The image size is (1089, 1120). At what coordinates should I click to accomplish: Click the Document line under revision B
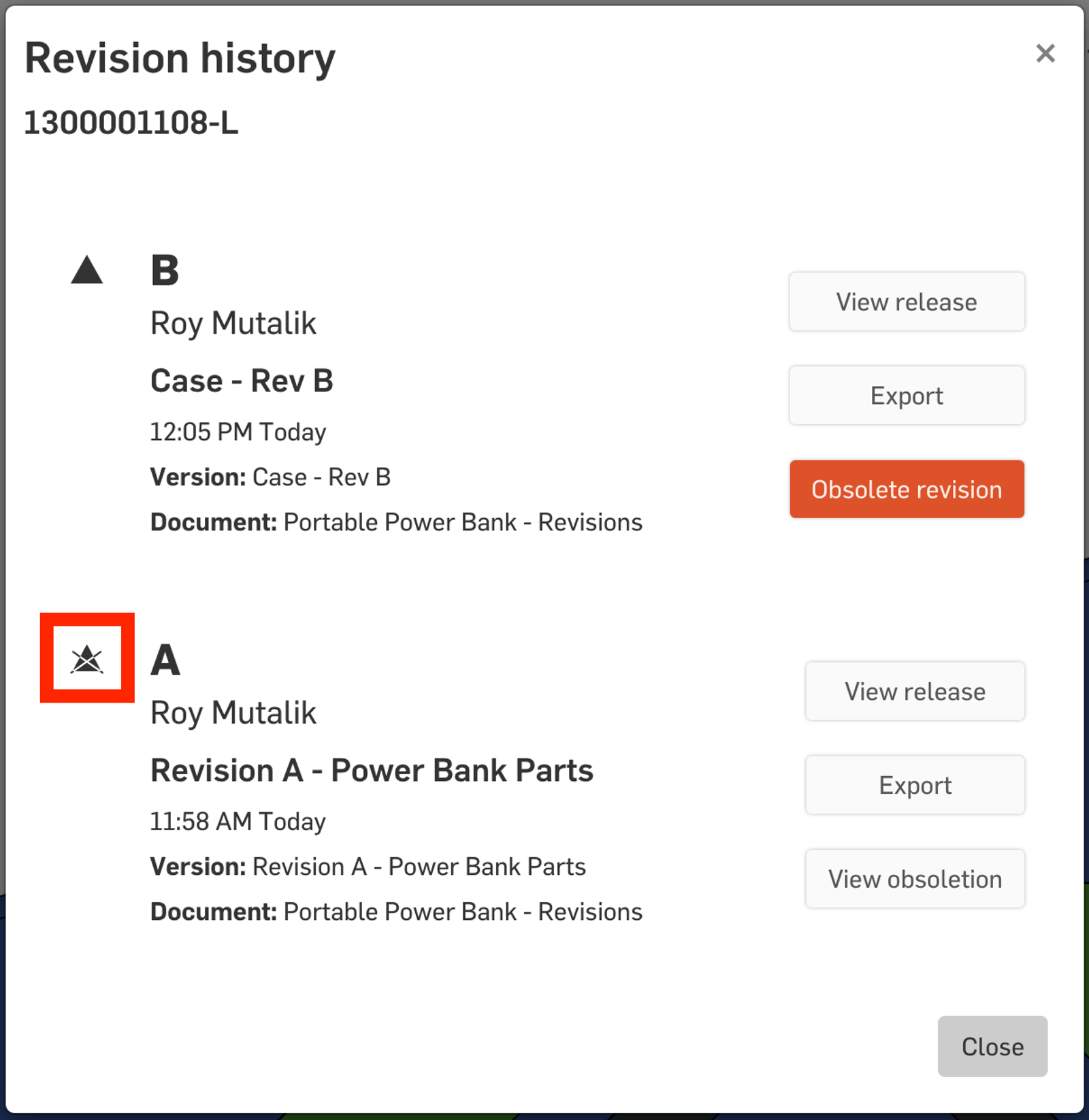(396, 522)
